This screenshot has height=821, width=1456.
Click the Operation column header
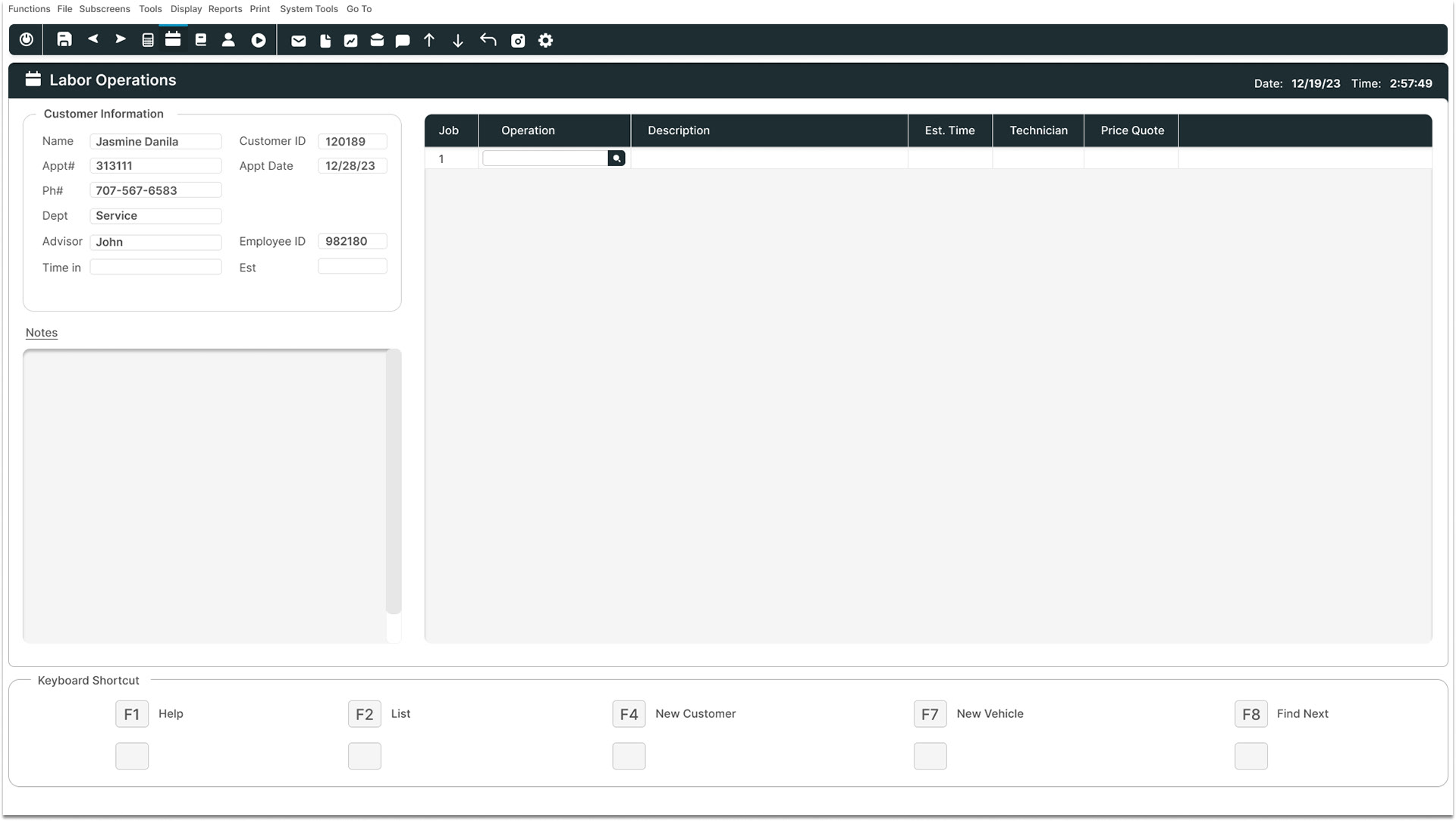(x=554, y=130)
